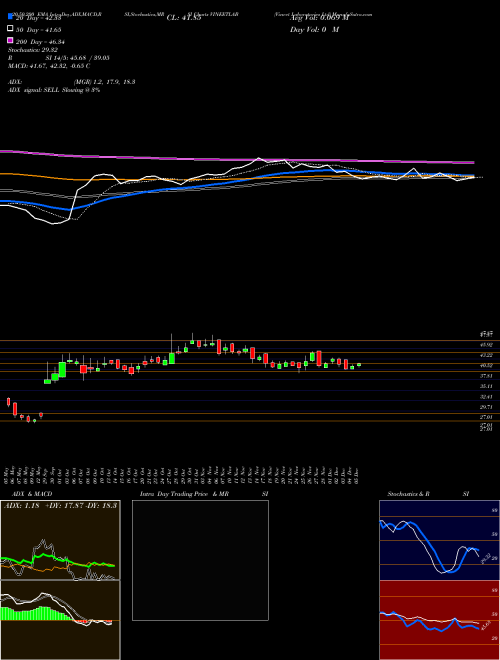This screenshot has width=500, height=660.
Task: Click the last green candlestick on the chart
Action: tap(359, 365)
